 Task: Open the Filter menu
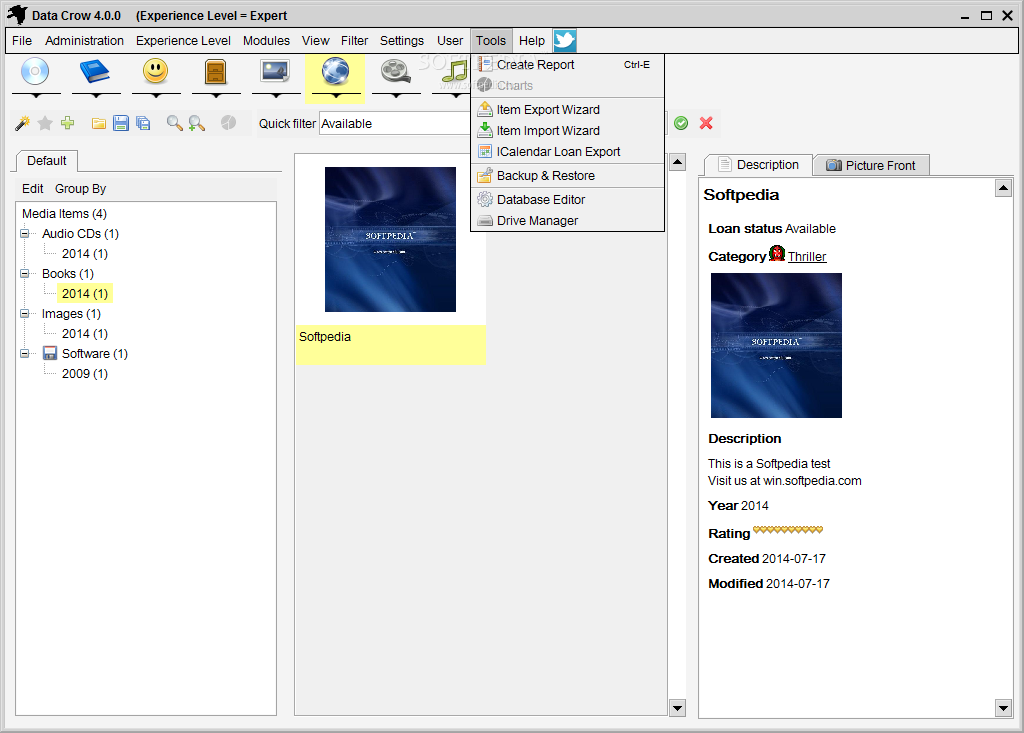tap(354, 41)
